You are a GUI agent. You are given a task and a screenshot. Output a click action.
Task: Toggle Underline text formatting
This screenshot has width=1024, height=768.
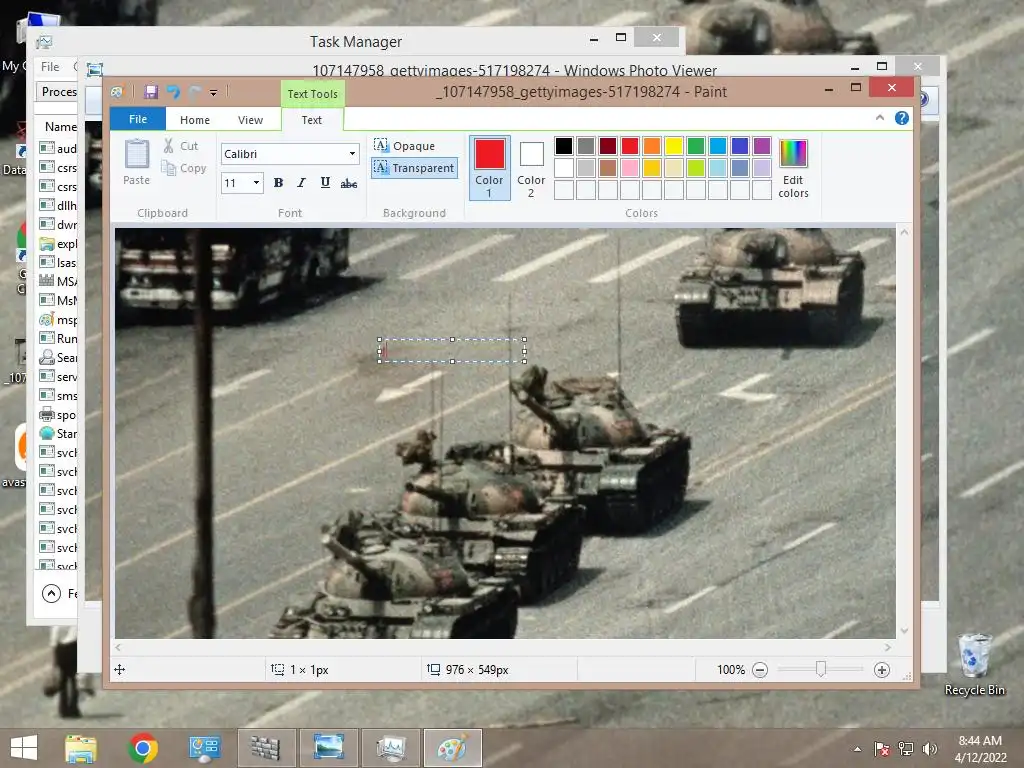coord(325,183)
